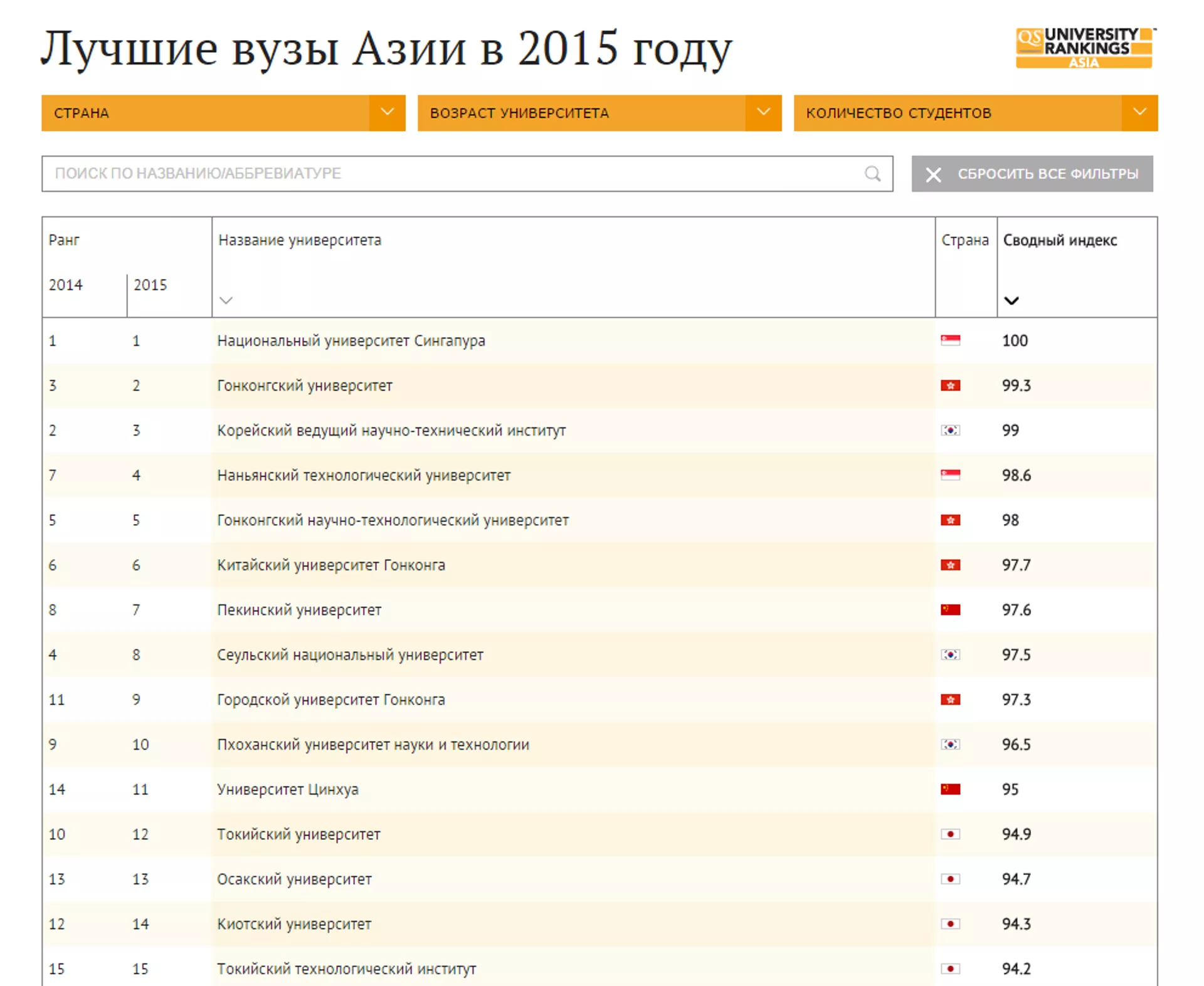1204x986 pixels.
Task: Sort by university name chevron
Action: [226, 300]
